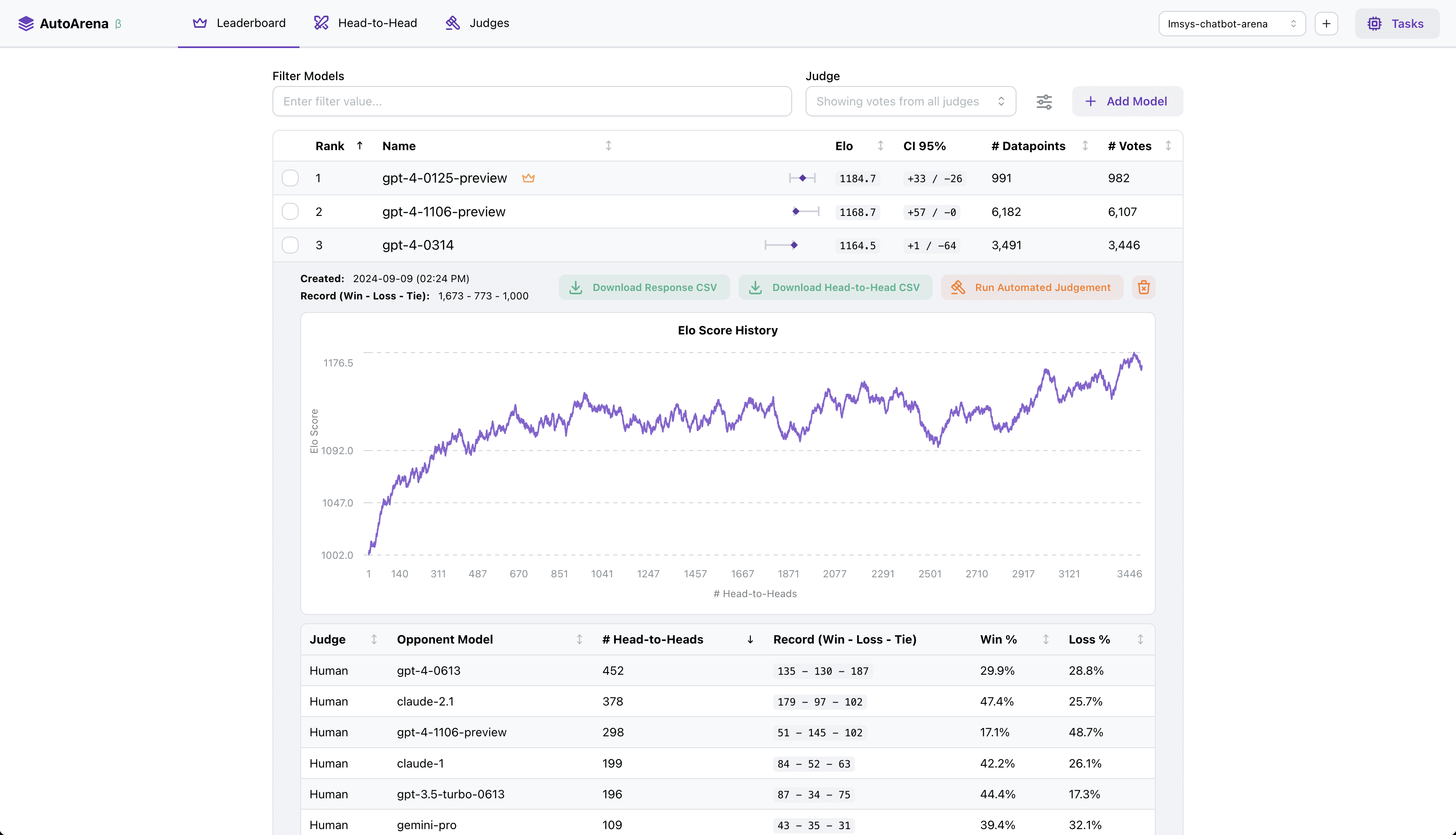Viewport: 1456px width, 835px height.
Task: Click the gpt-4-0314 model name
Action: click(418, 245)
